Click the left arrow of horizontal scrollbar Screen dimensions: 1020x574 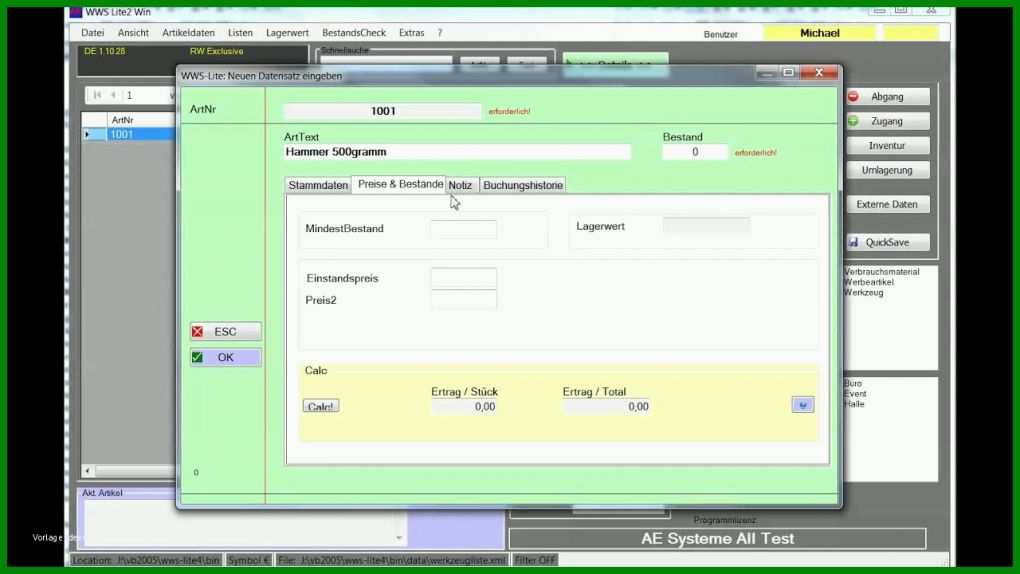pyautogui.click(x=87, y=471)
